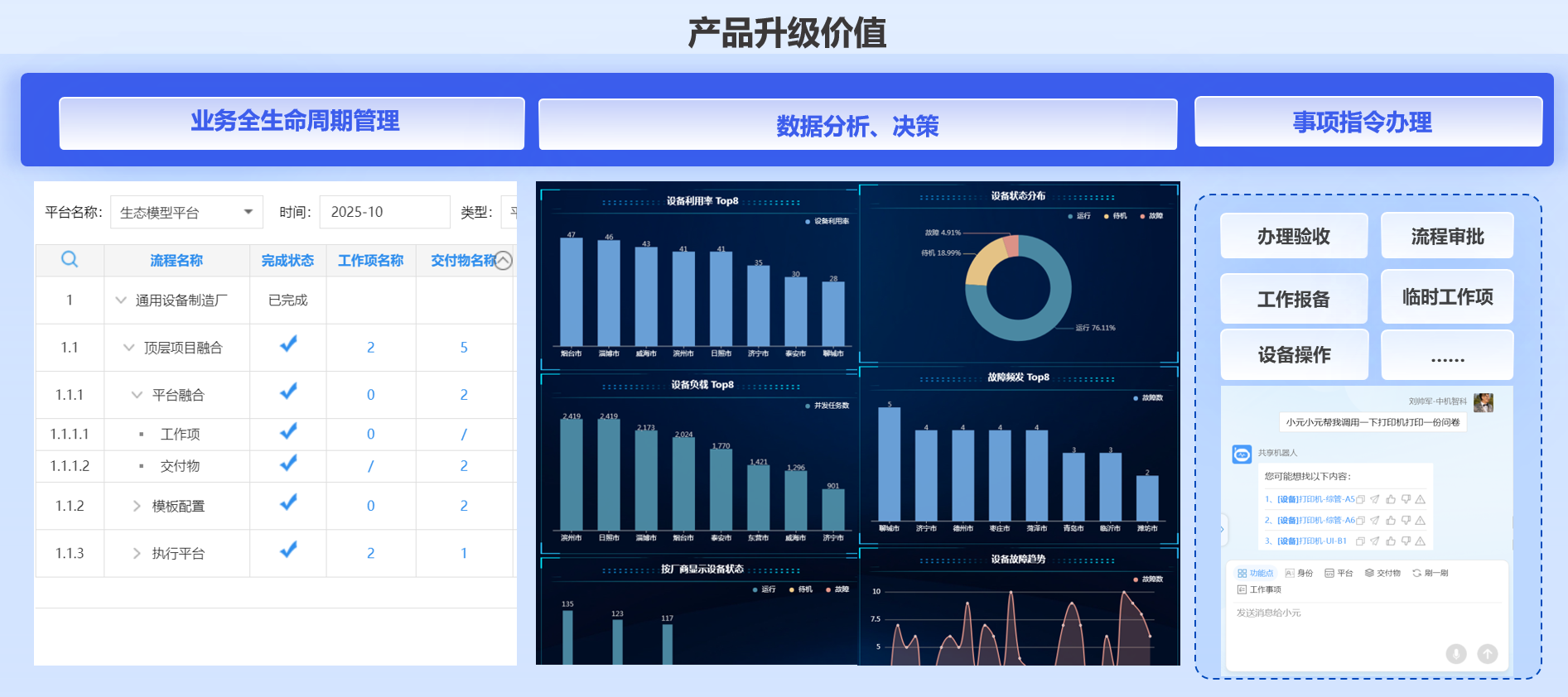Image resolution: width=1568 pixels, height=697 pixels.
Task: Click the copy icon for 打印机-UI-B1
Action: click(1360, 541)
